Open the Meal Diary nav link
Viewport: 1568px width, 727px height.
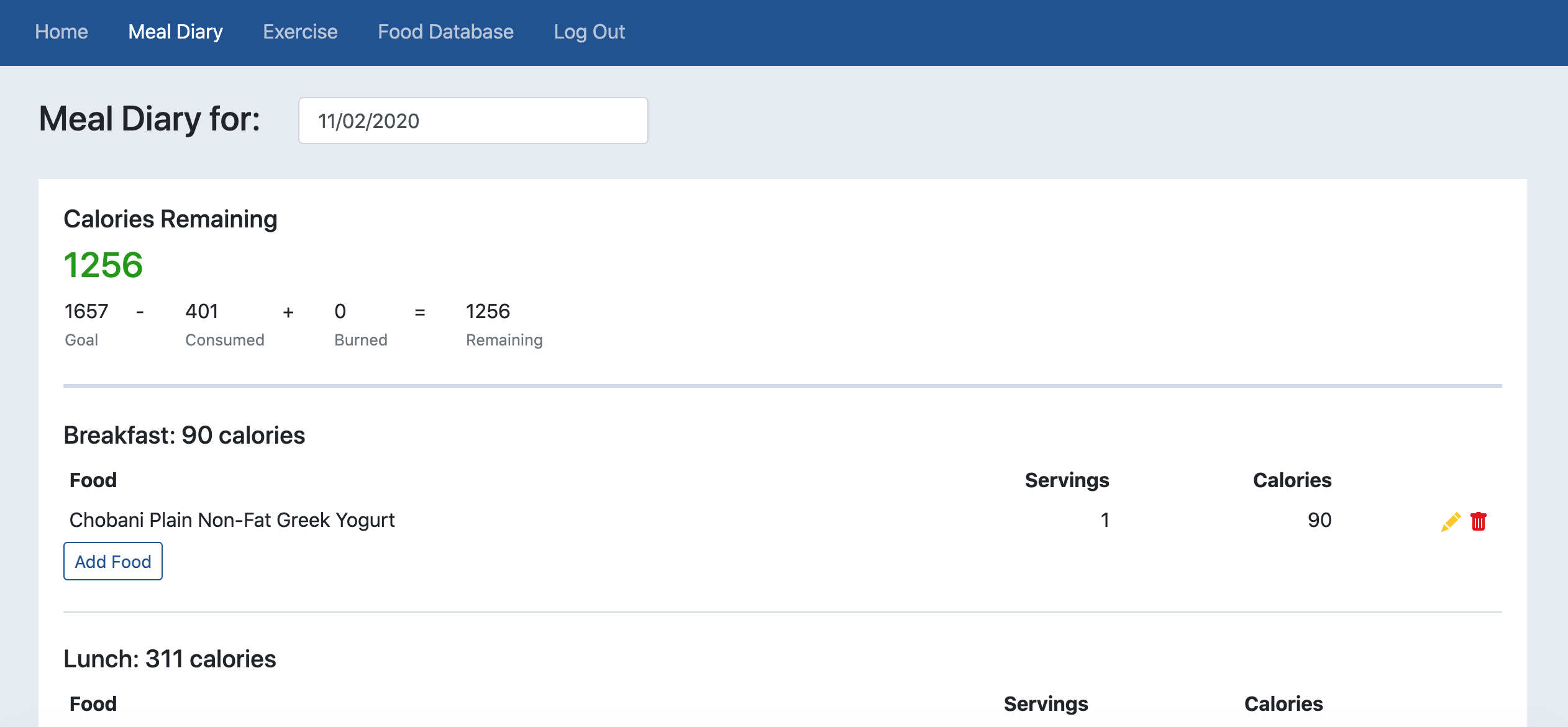tap(175, 32)
